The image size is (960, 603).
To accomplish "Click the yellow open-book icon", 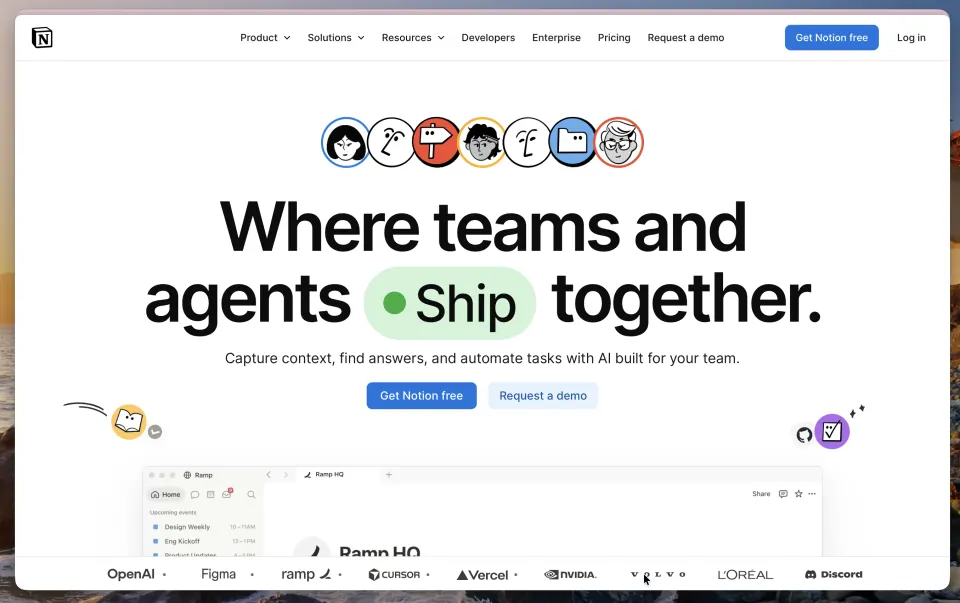I will (x=129, y=422).
